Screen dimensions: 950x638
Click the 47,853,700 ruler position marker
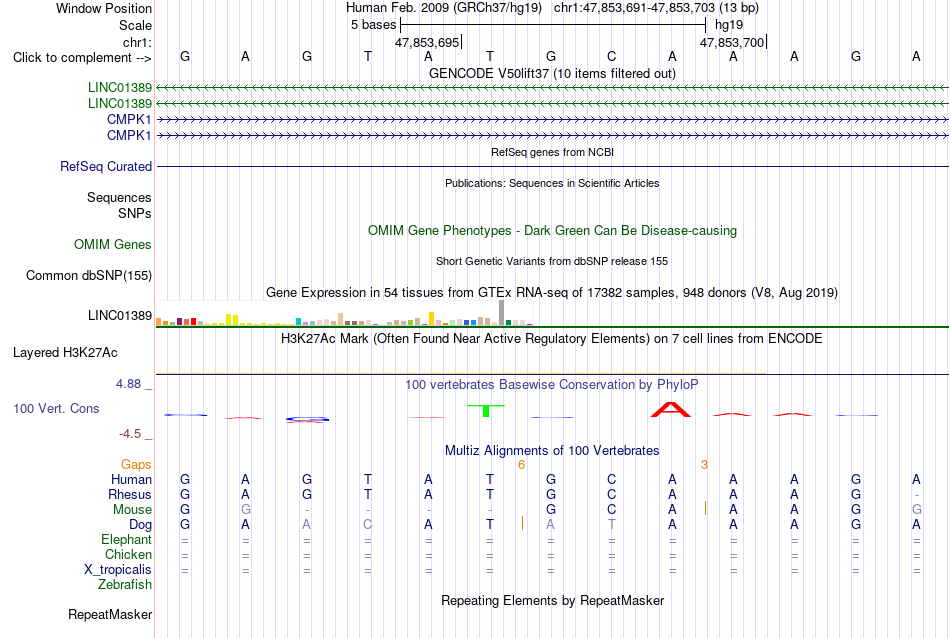click(732, 42)
